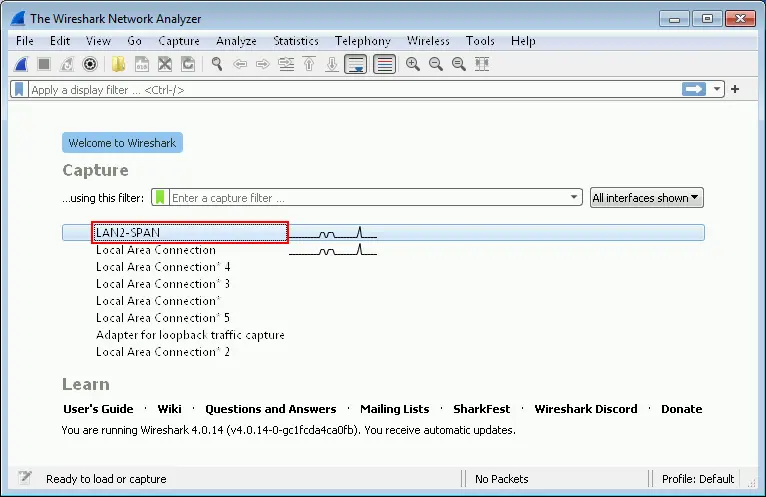Image resolution: width=766 pixels, height=497 pixels.
Task: Click the No Packets status bar entry
Action: [x=502, y=479]
